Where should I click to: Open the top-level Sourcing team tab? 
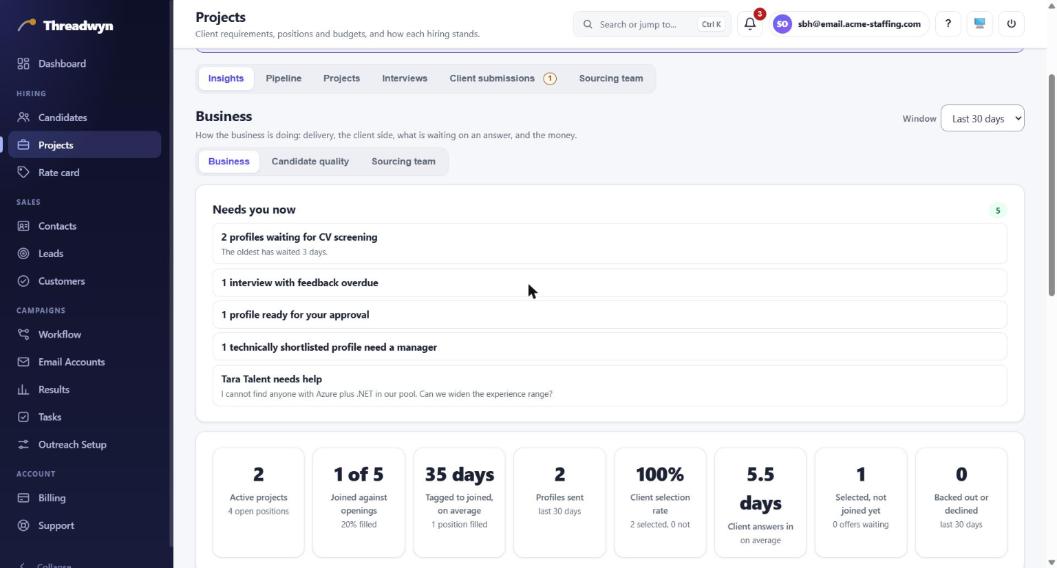[611, 78]
